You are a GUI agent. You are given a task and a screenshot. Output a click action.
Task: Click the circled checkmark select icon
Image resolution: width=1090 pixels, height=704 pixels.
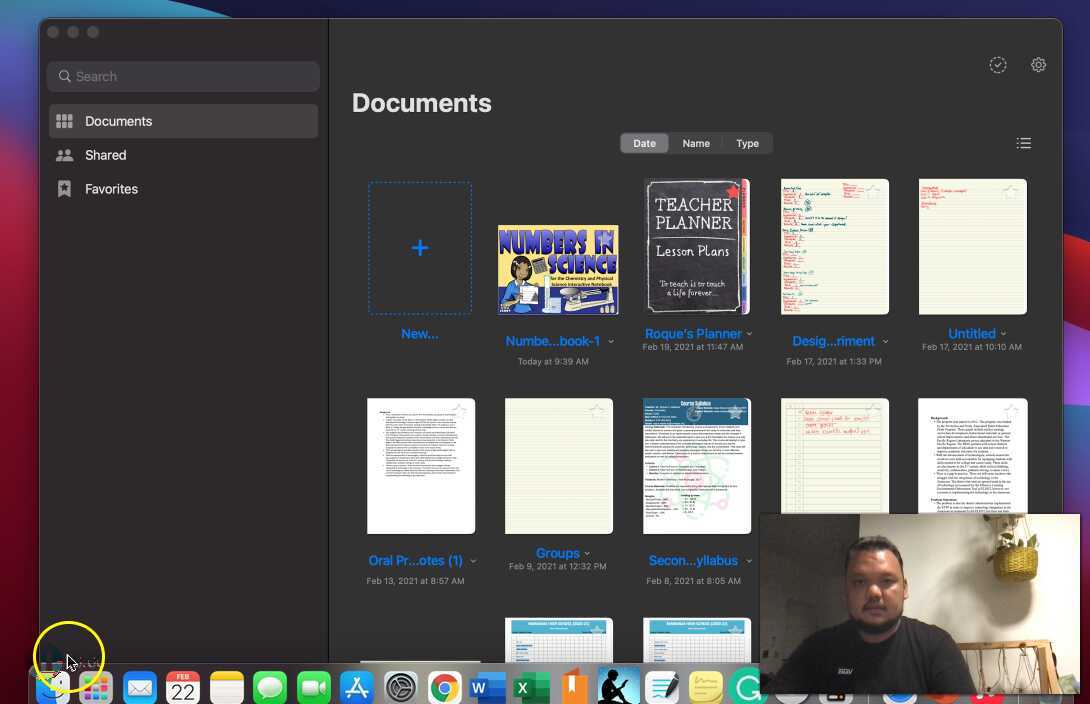997,65
